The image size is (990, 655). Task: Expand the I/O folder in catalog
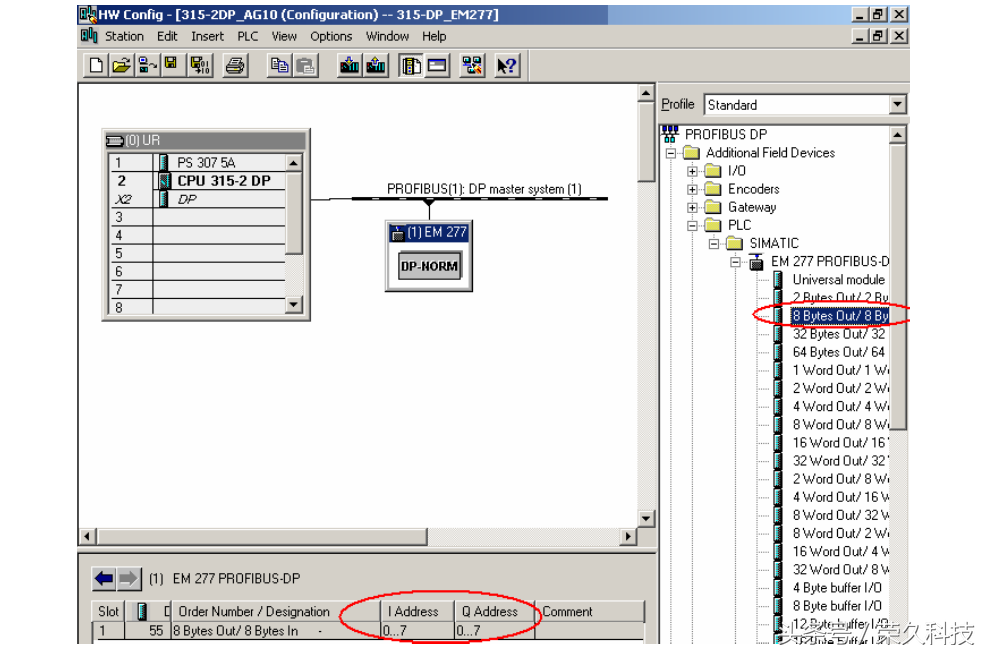[x=692, y=171]
